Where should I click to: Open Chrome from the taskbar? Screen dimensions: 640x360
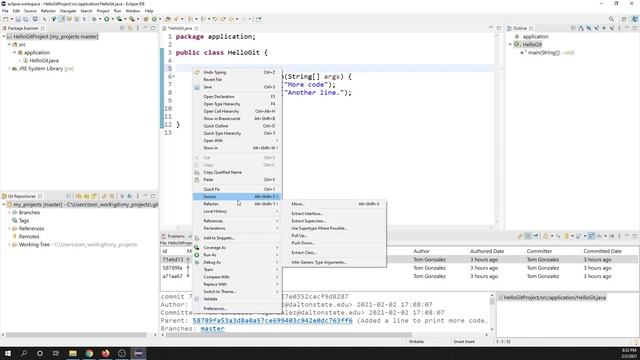click(x=89, y=353)
